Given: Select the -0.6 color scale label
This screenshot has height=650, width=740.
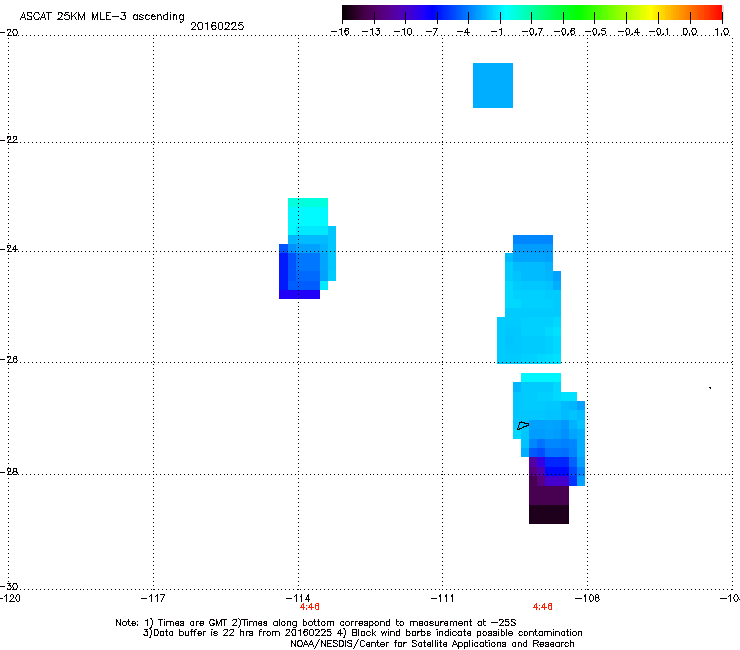Looking at the screenshot, I should click(x=564, y=32).
